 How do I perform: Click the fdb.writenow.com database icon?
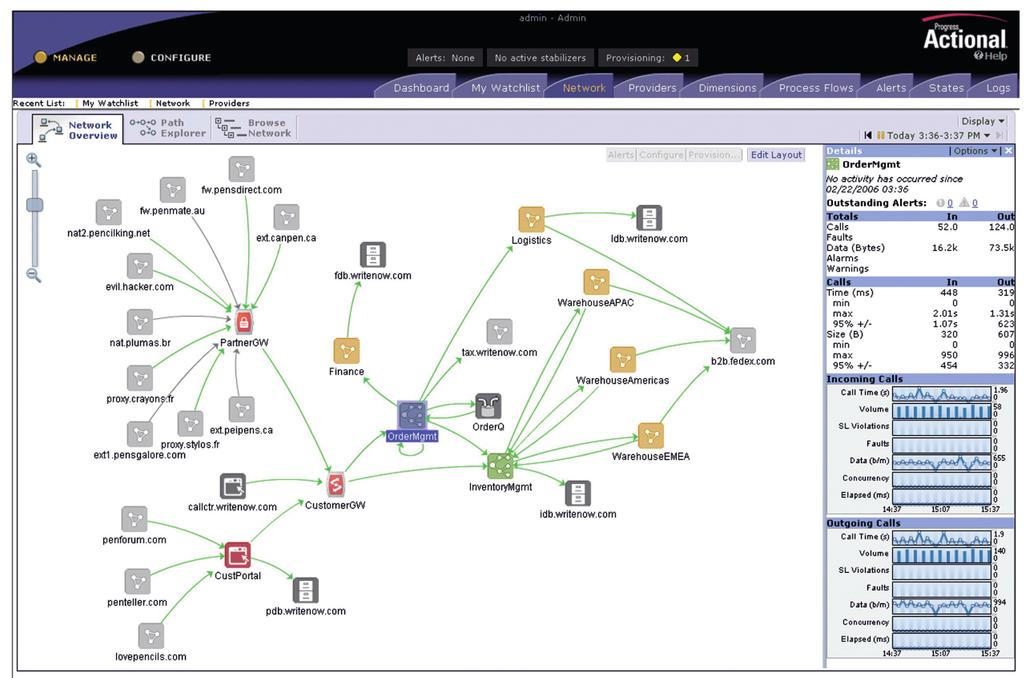[x=373, y=255]
